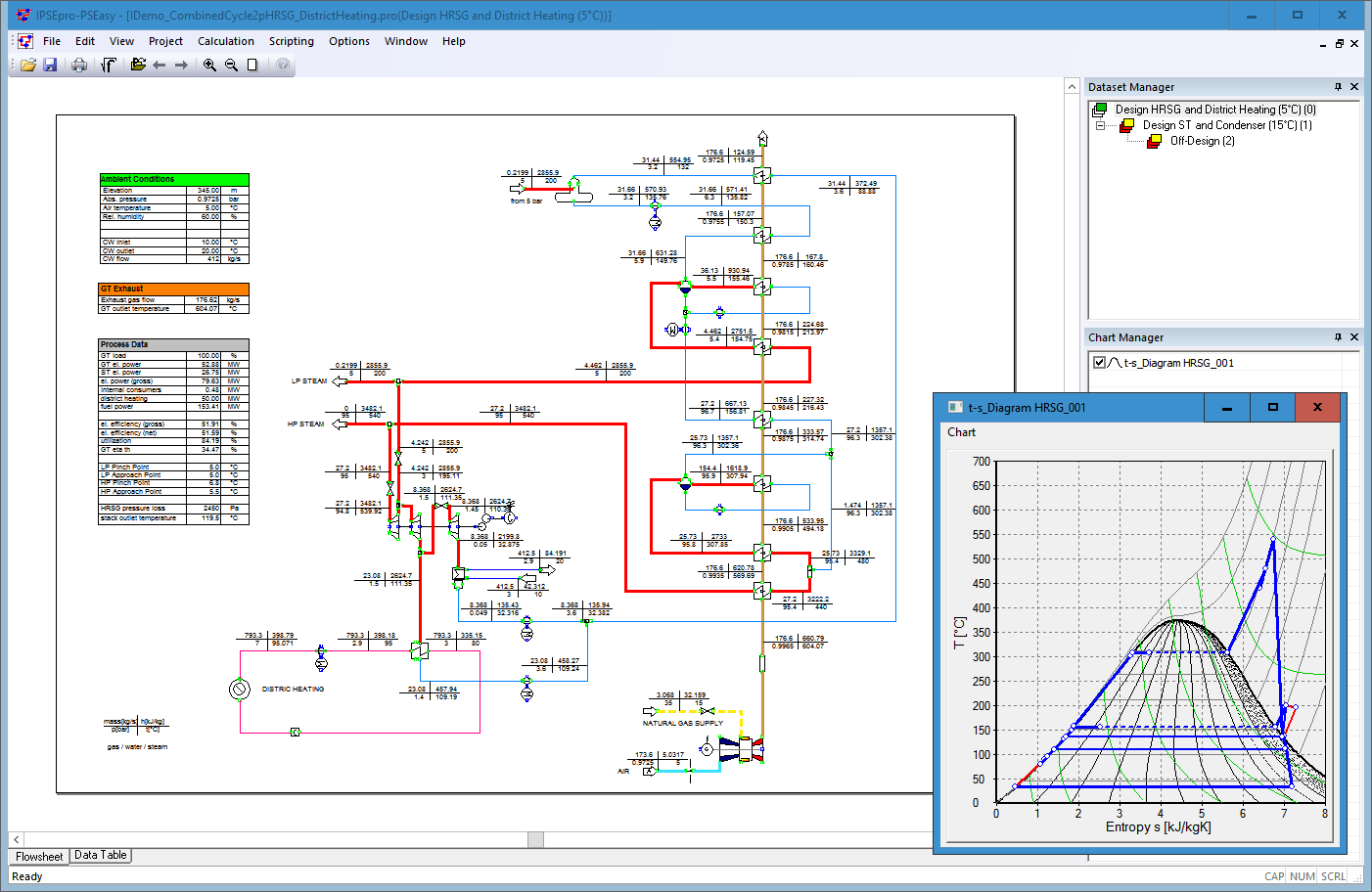The height and width of the screenshot is (892, 1372).
Task: Click the Open file folder icon
Action: point(27,65)
